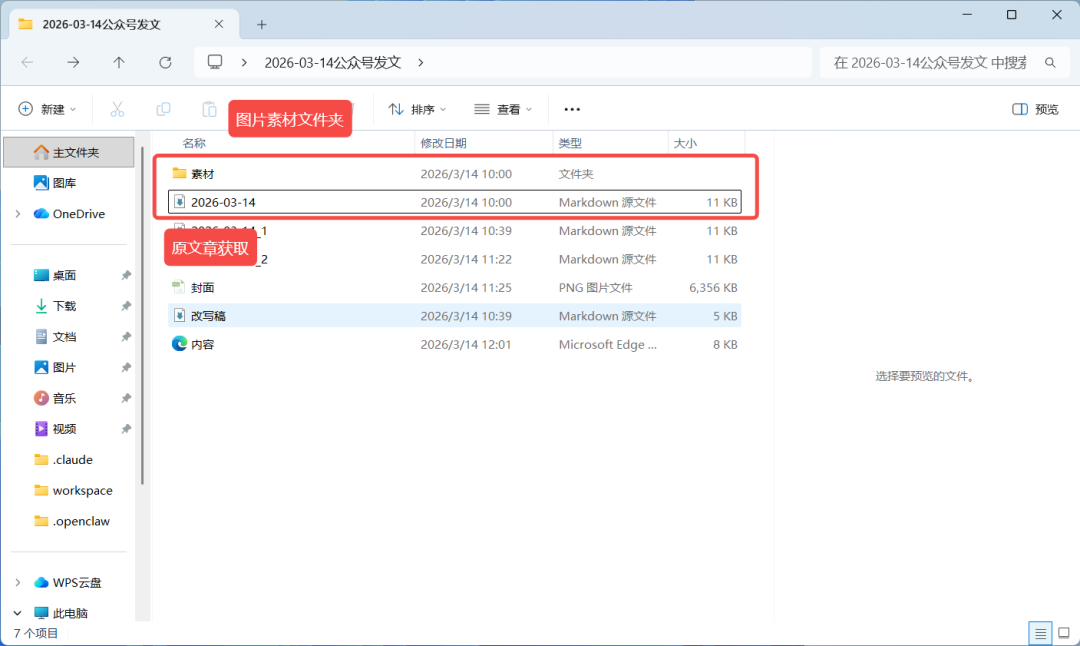Refresh the current folder view
The image size is (1080, 646).
click(165, 63)
